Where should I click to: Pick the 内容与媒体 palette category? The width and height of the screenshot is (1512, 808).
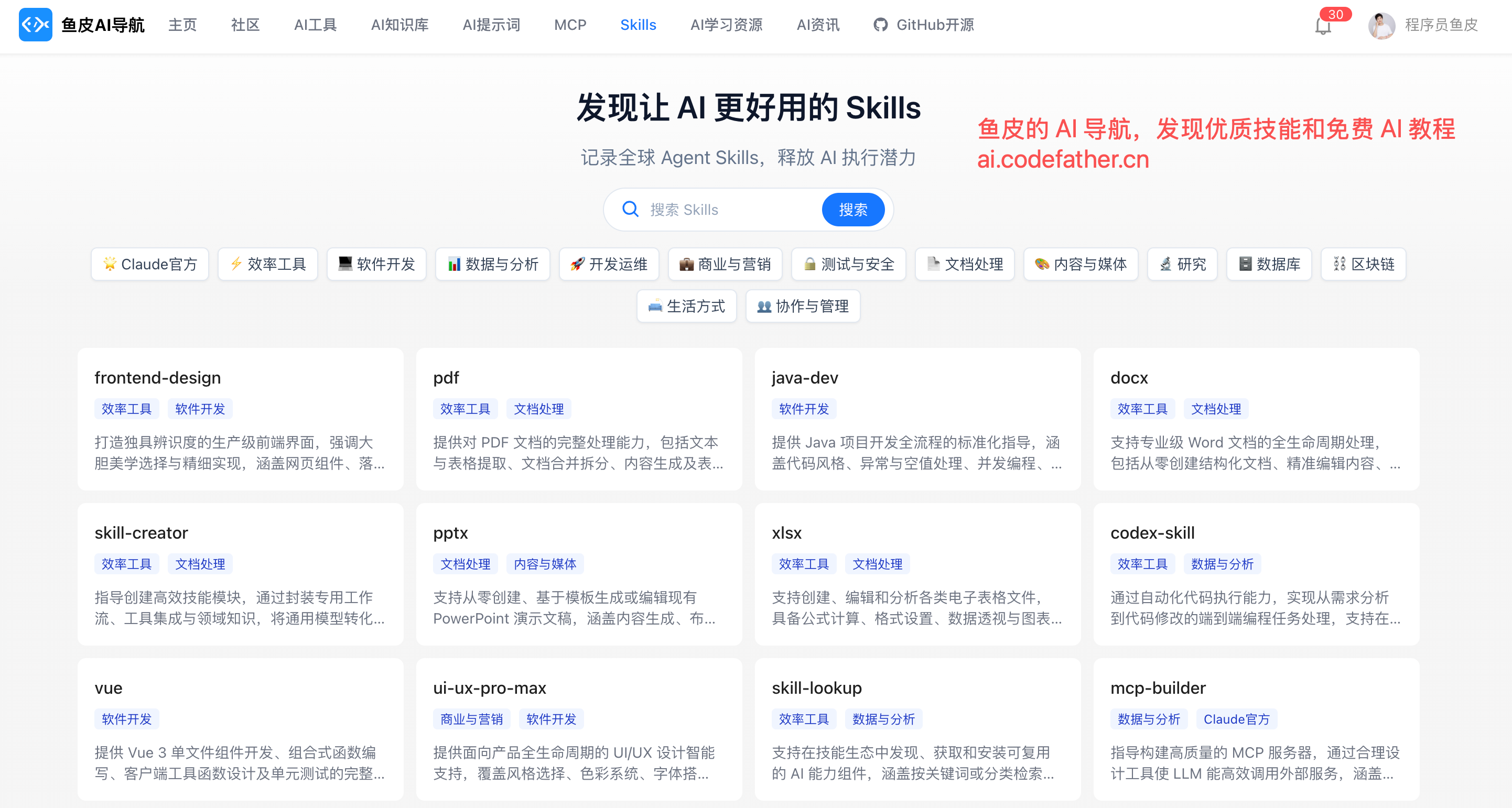point(1081,264)
